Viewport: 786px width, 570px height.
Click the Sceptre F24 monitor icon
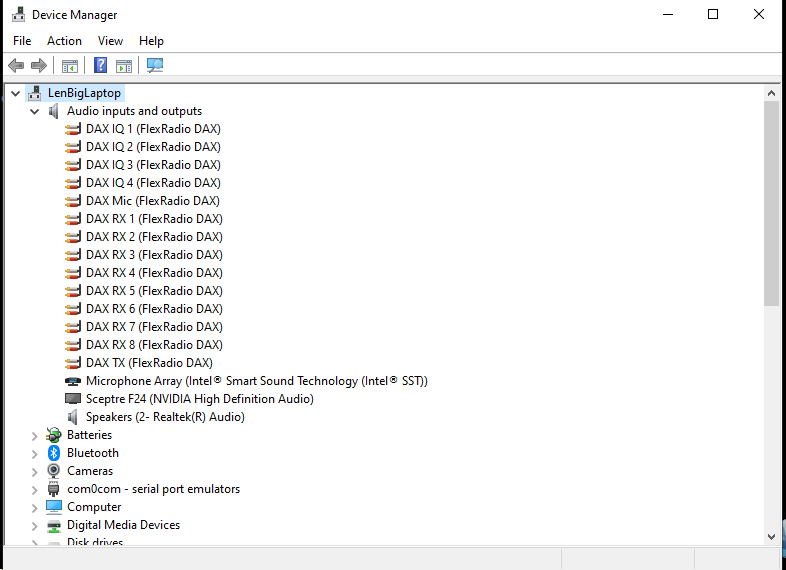[73, 399]
